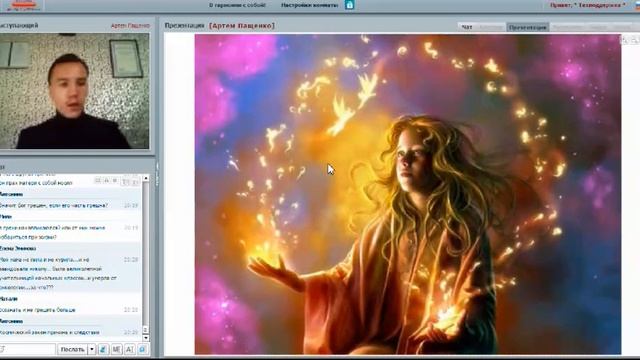Viewport: 640px width, 360px height.
Task: Click the В гармонии с собой! room title
Action: (237, 5)
